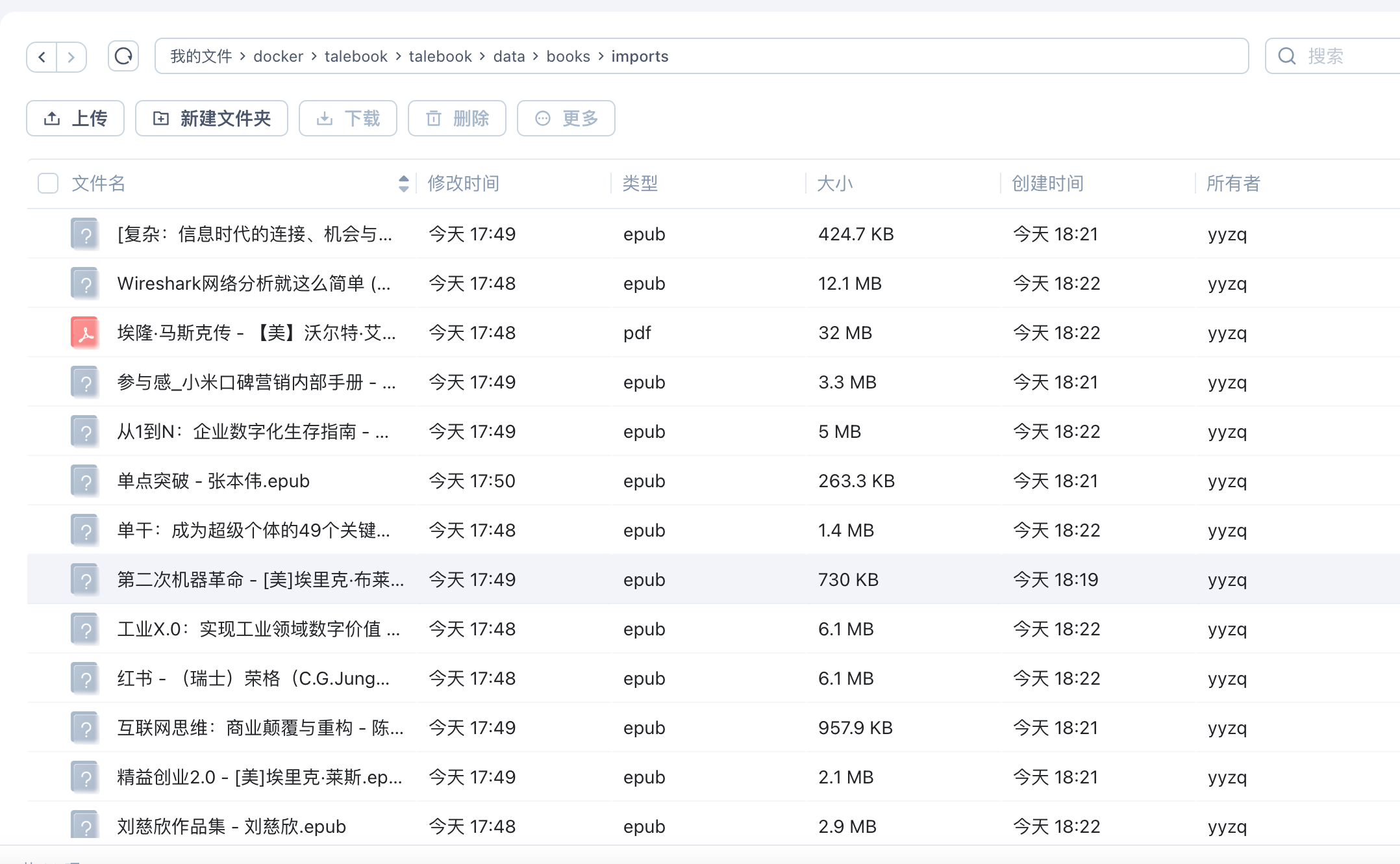Select file name 单点突破 - 张本伟.epub

tap(213, 481)
